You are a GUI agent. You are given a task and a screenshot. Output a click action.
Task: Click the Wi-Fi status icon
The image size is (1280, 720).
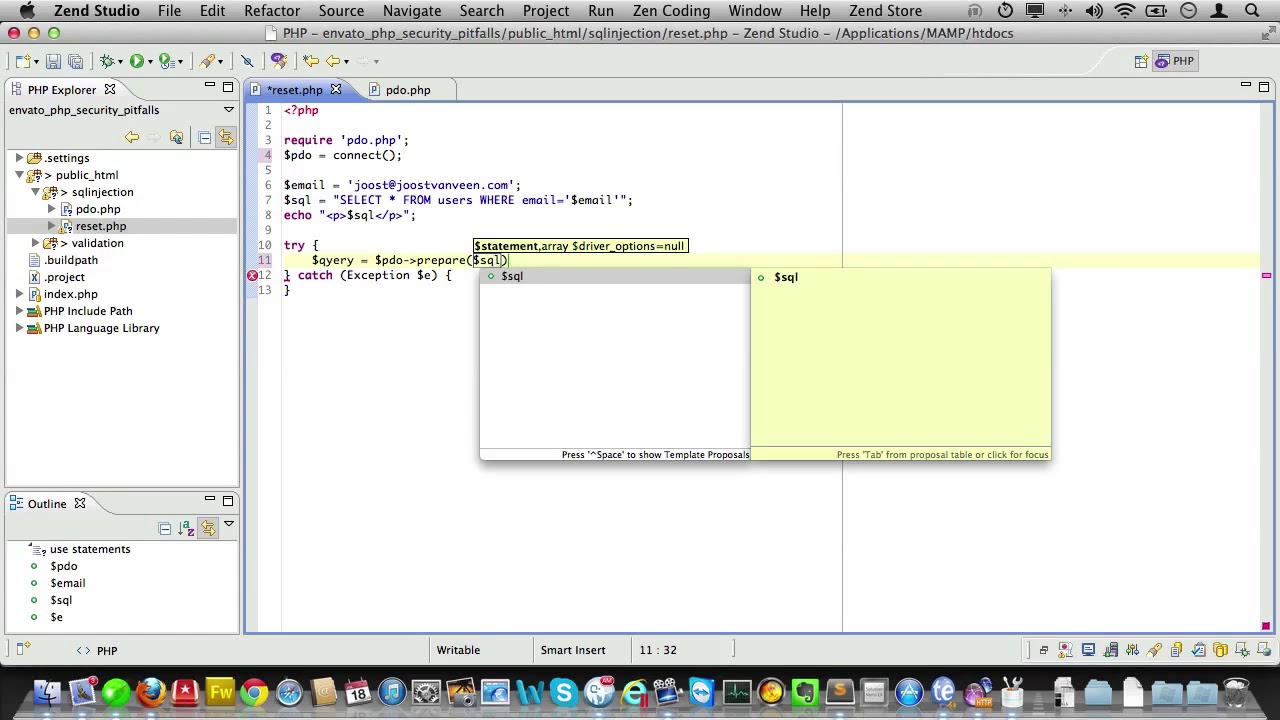1125,11
